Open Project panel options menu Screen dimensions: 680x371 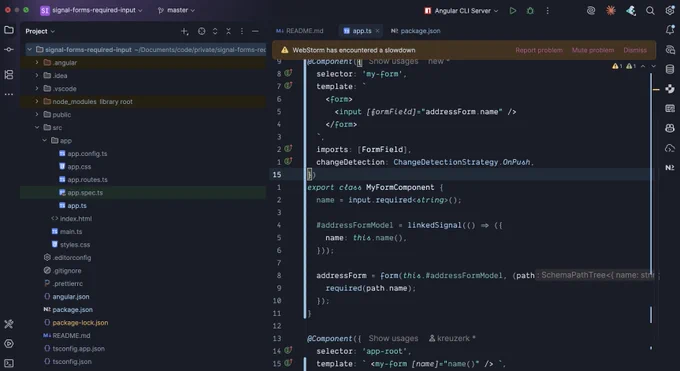pos(242,31)
